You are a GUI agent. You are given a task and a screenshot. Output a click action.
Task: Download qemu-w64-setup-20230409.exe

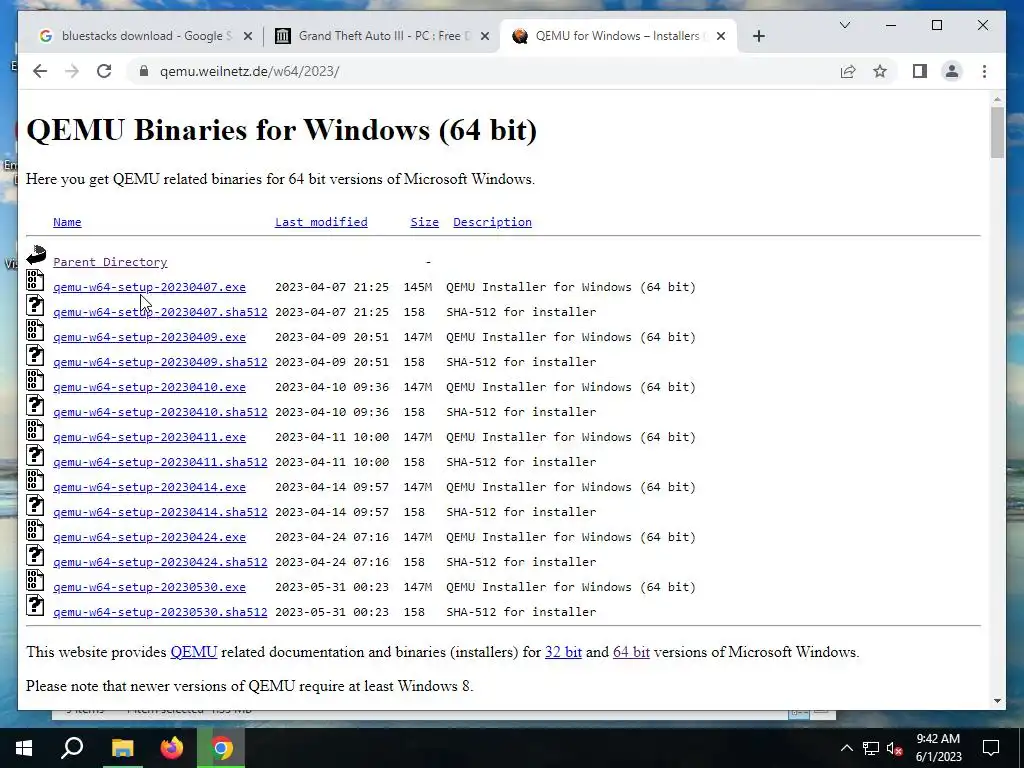pos(150,337)
